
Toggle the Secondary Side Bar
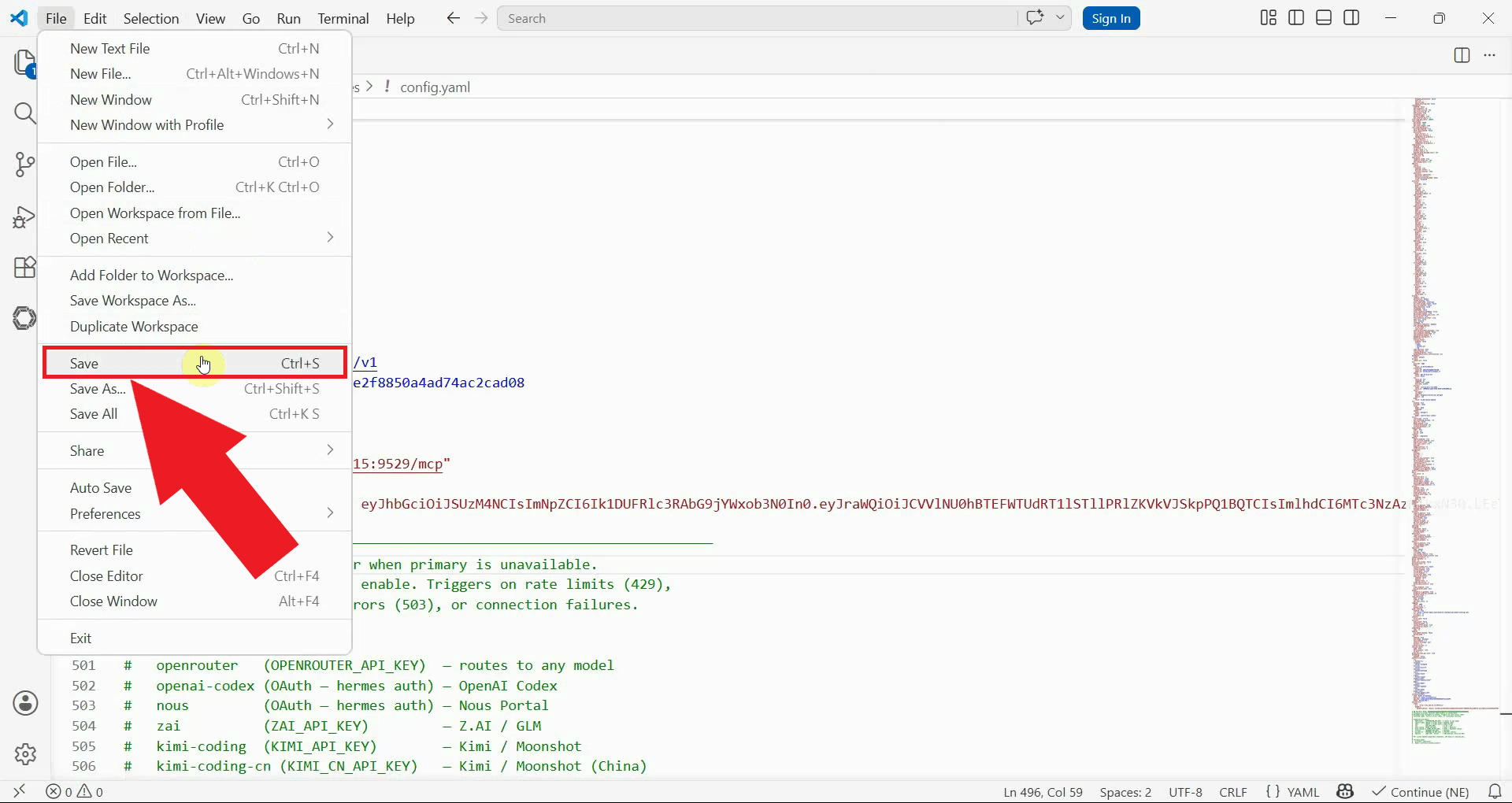(x=1351, y=18)
